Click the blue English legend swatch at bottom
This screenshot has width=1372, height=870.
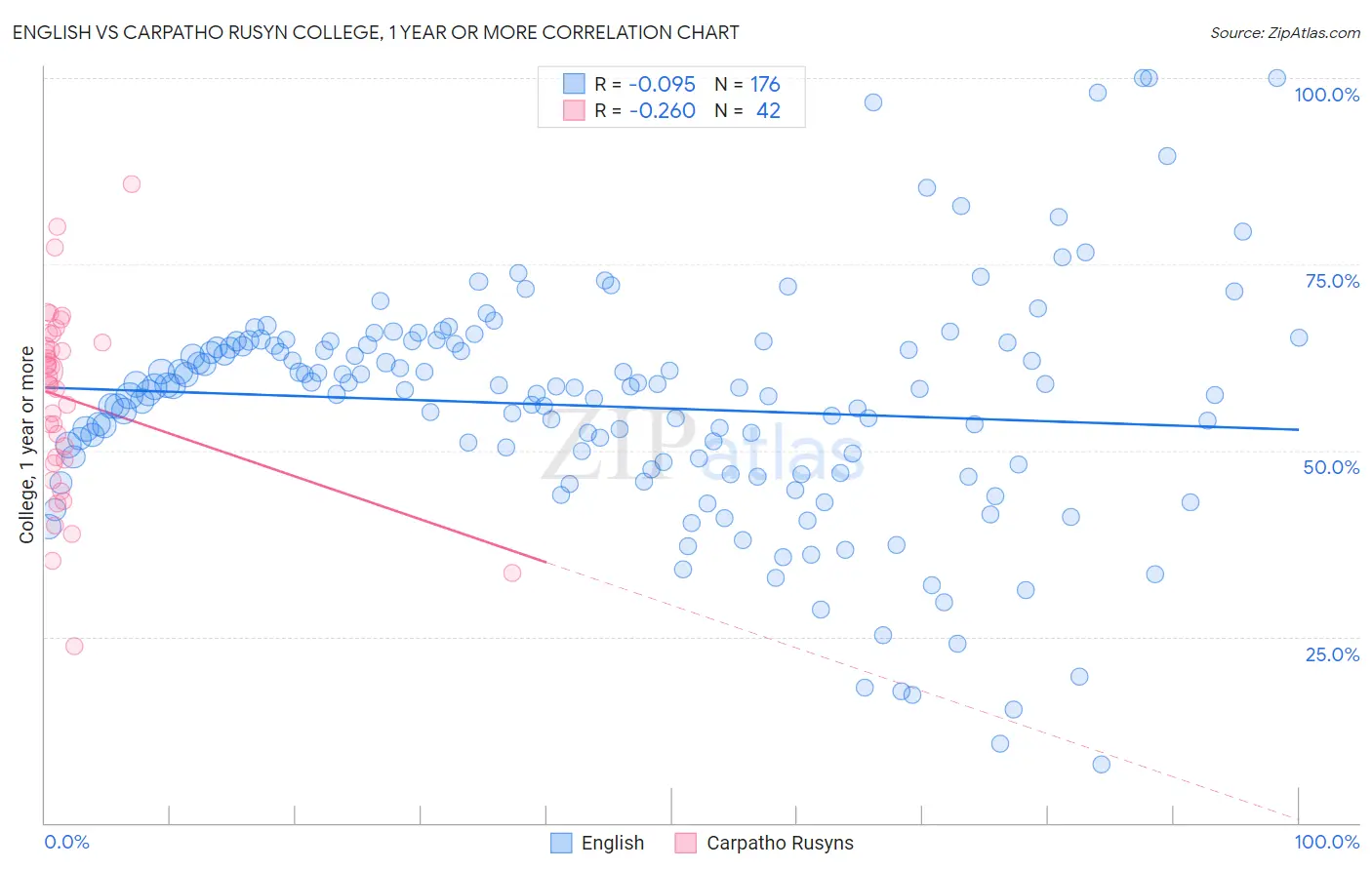(561, 843)
